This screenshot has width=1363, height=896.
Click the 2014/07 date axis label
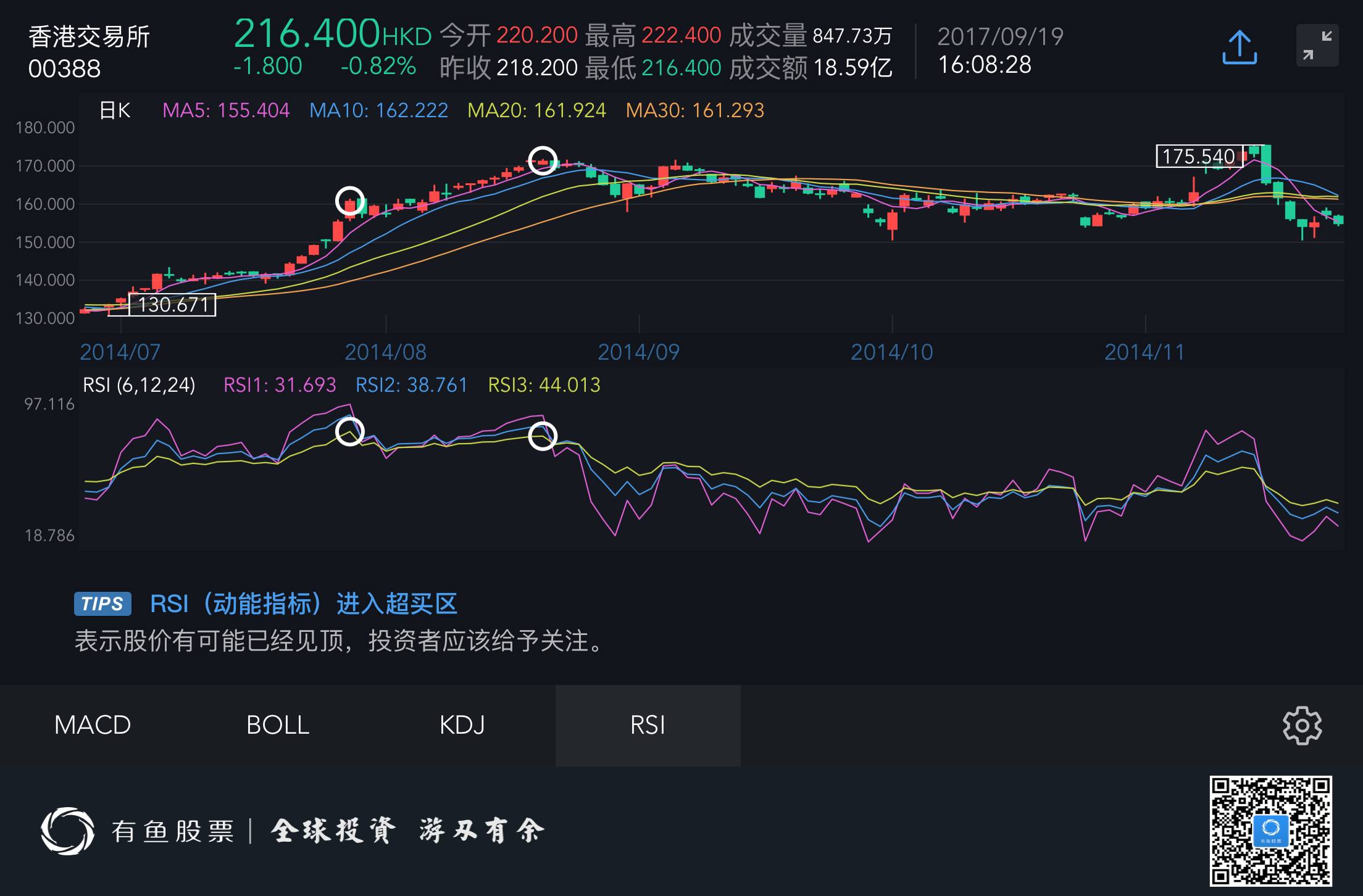point(120,352)
